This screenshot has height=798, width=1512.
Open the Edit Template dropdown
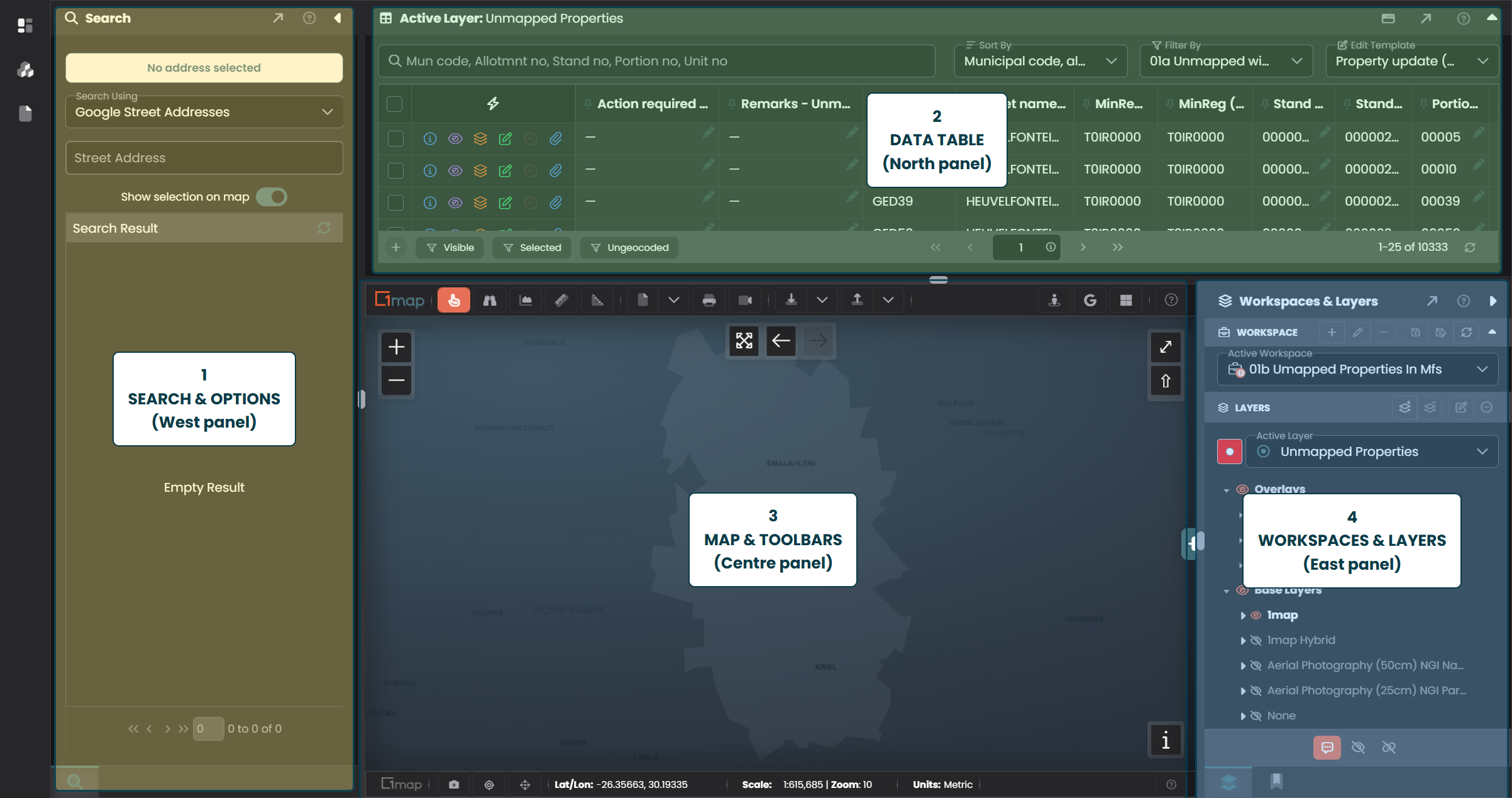pos(1412,61)
